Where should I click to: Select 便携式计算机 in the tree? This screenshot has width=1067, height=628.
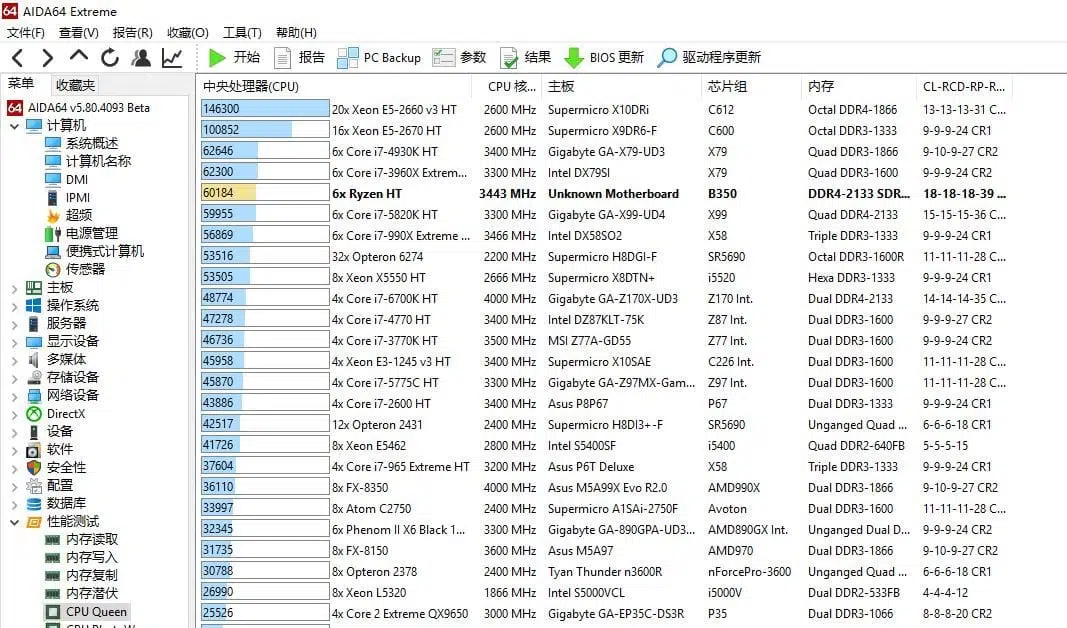[x=95, y=251]
